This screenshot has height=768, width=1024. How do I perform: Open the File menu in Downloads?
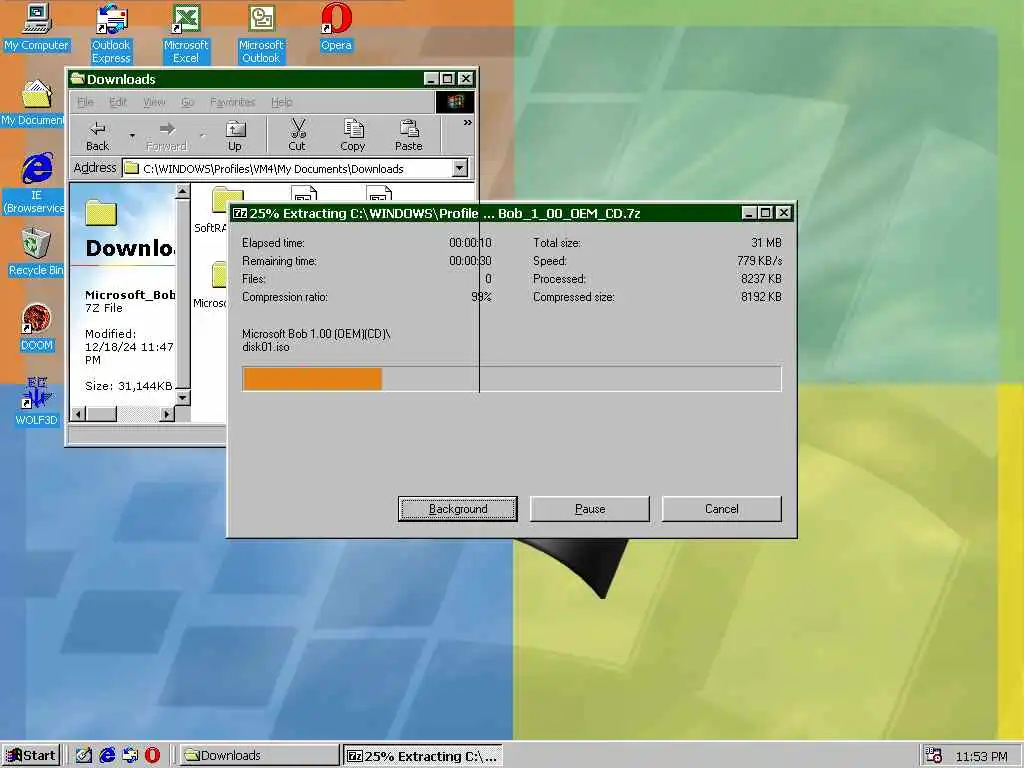point(85,102)
